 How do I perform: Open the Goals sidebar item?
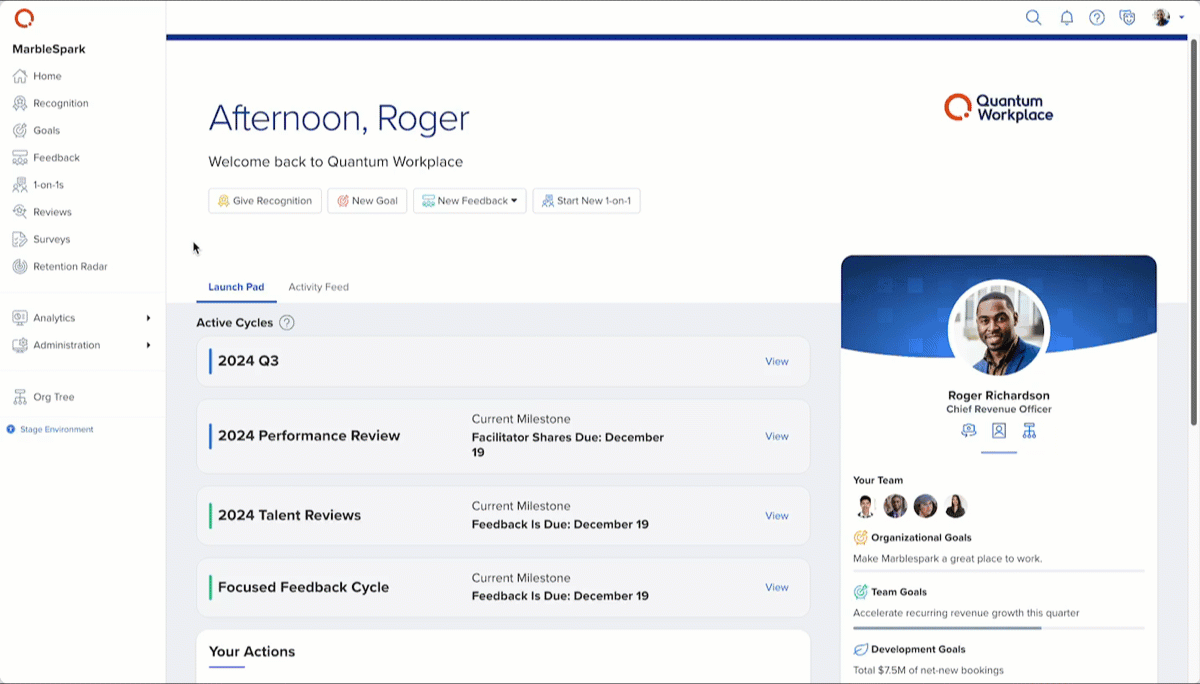[x=46, y=130]
